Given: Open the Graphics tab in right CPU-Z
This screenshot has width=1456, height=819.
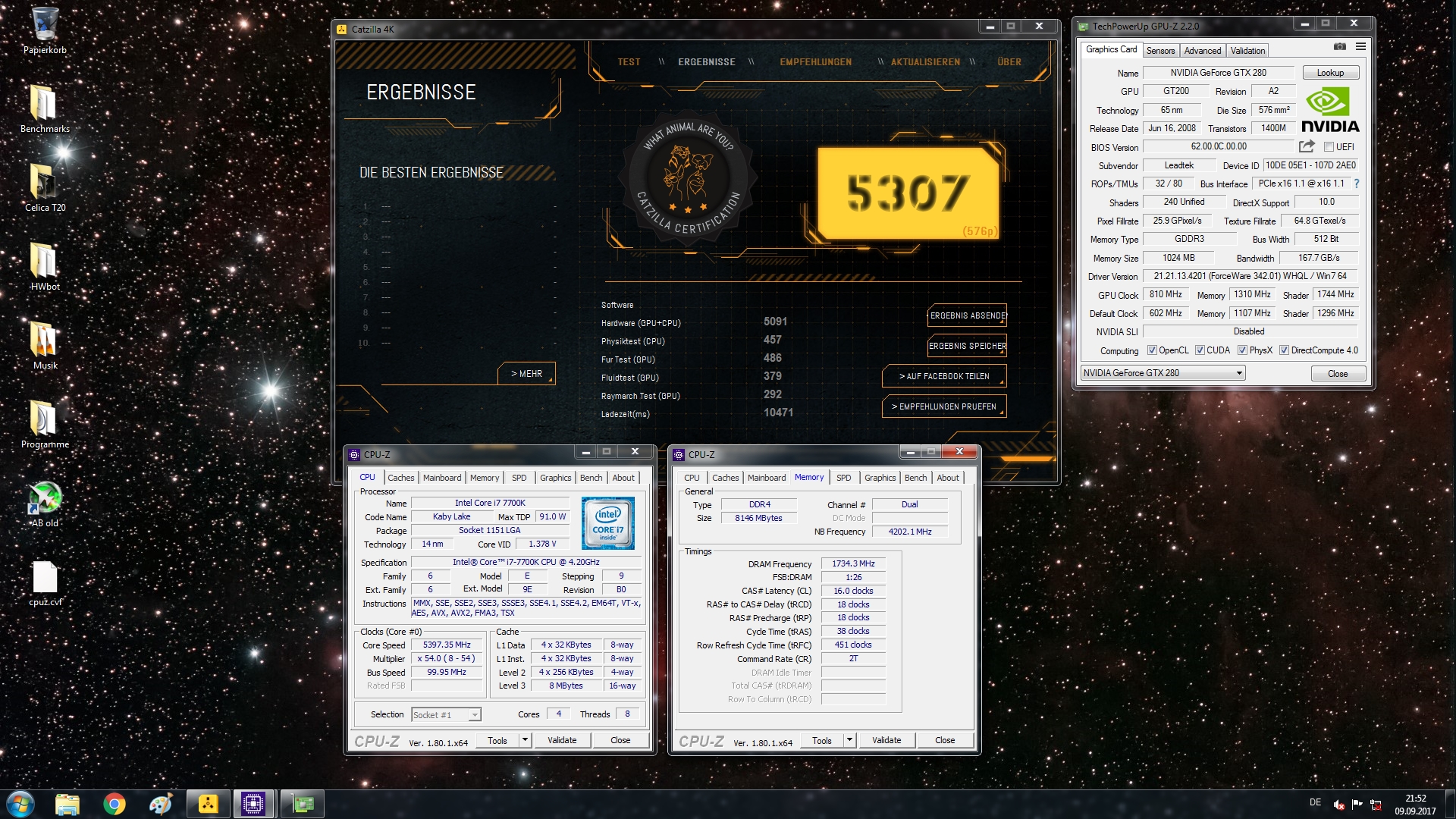Looking at the screenshot, I should click(x=880, y=478).
